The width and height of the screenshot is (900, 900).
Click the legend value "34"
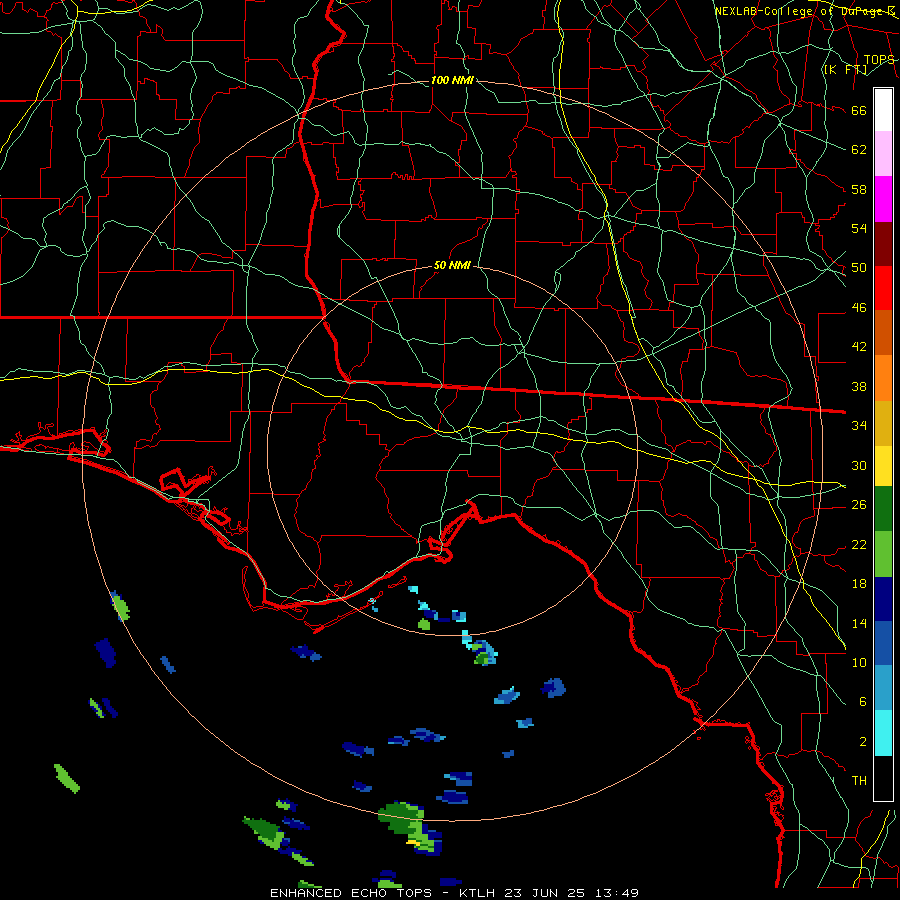pyautogui.click(x=859, y=426)
